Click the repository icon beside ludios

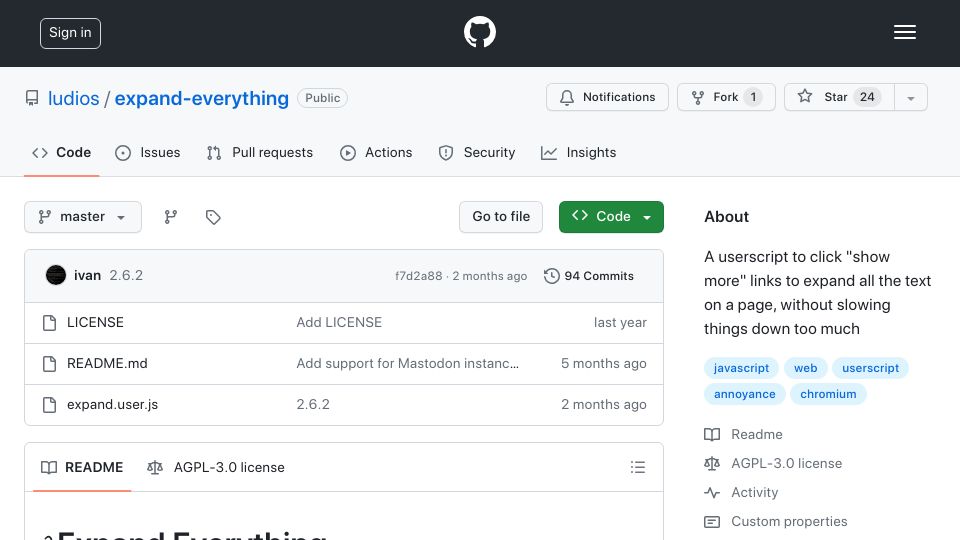coord(32,98)
